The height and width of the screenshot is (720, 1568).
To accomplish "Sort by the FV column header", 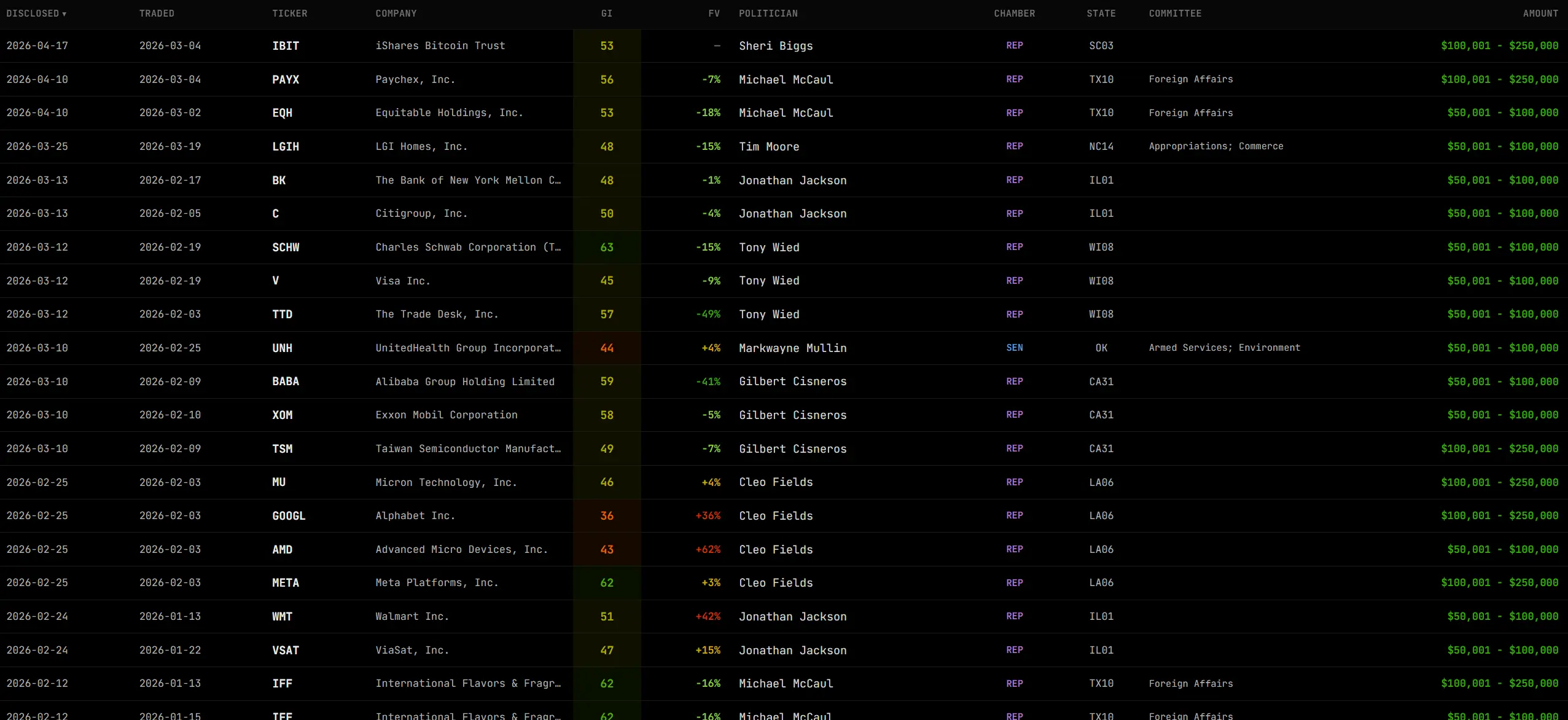I will tap(714, 14).
